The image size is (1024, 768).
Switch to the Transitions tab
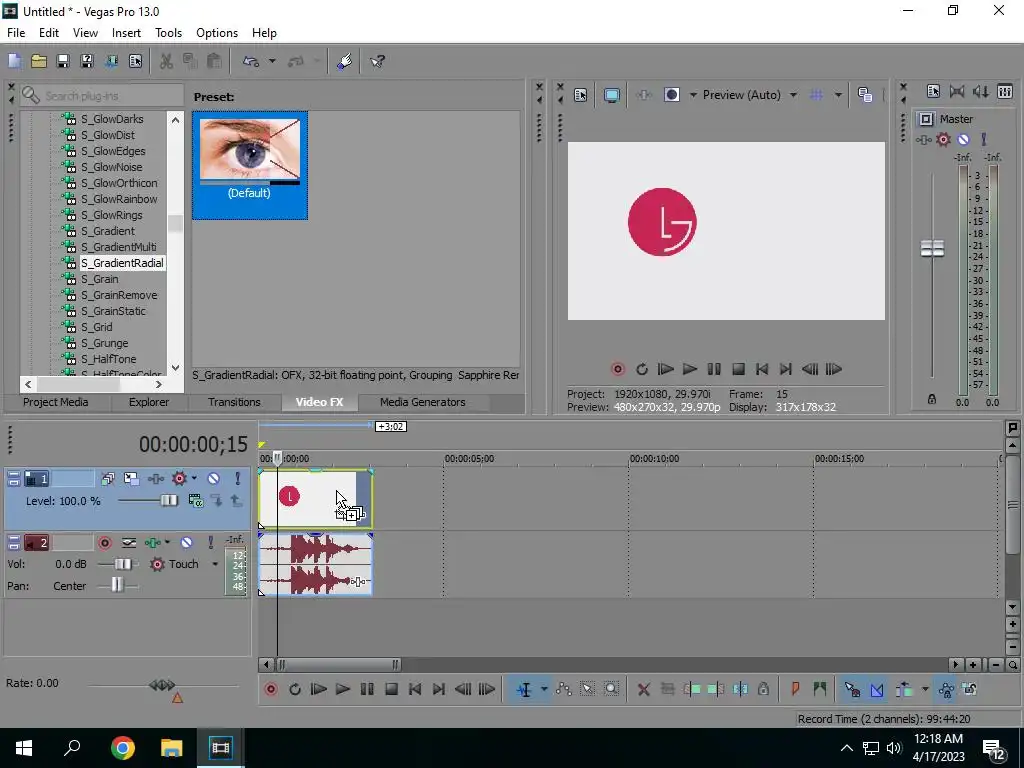(x=234, y=402)
